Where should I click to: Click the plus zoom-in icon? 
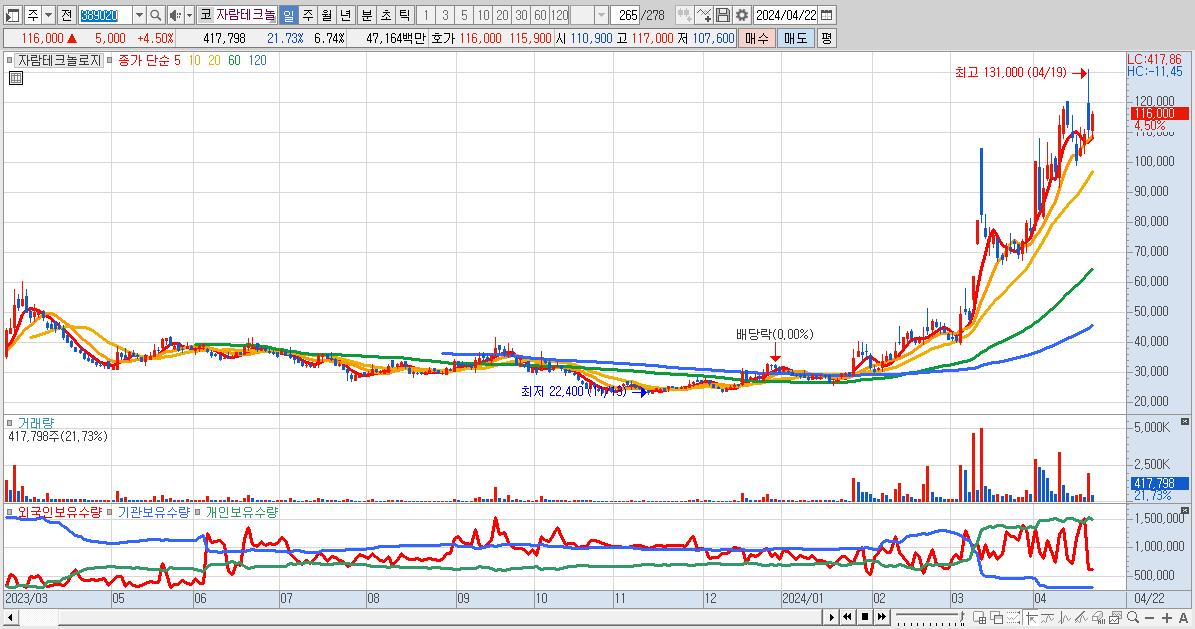[x=1167, y=617]
